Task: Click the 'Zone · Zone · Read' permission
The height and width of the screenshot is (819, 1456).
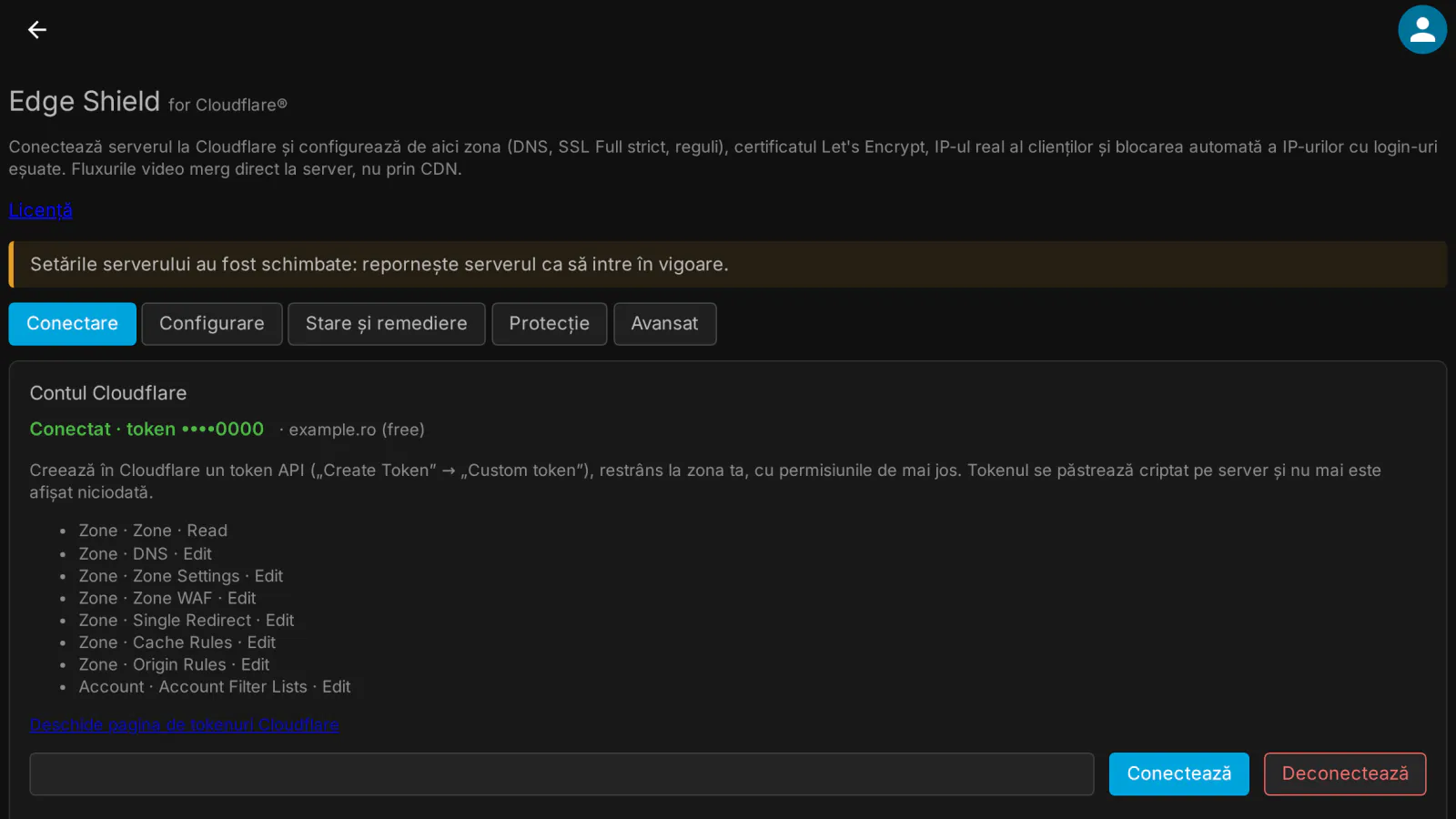Action: (x=153, y=531)
